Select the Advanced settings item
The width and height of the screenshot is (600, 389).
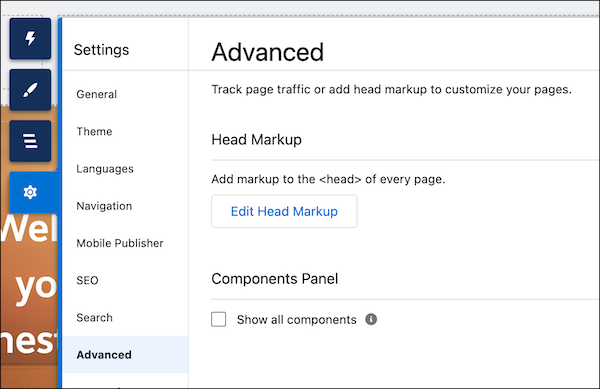click(126, 355)
